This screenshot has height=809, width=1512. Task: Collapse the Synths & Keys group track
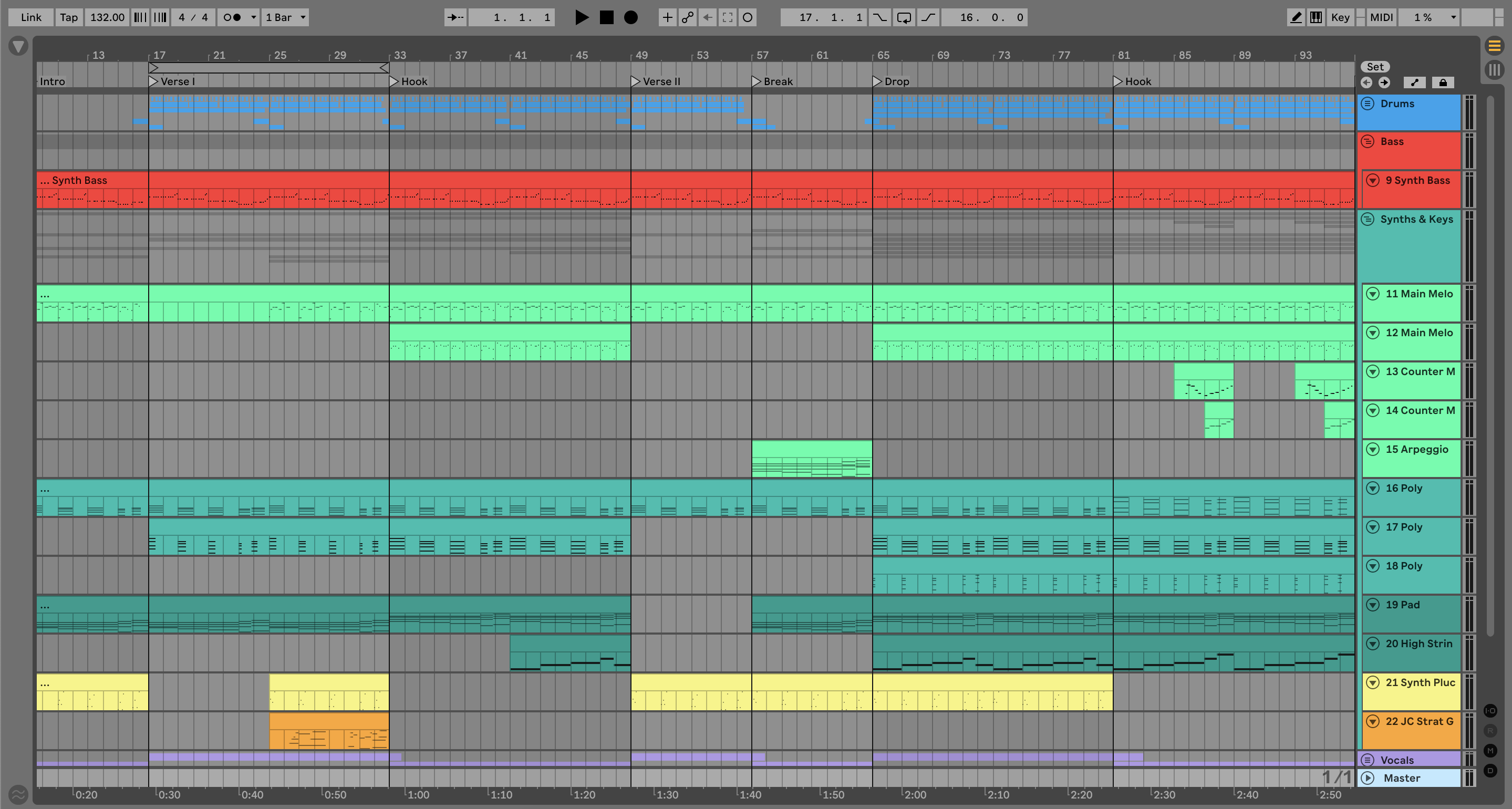(1368, 219)
